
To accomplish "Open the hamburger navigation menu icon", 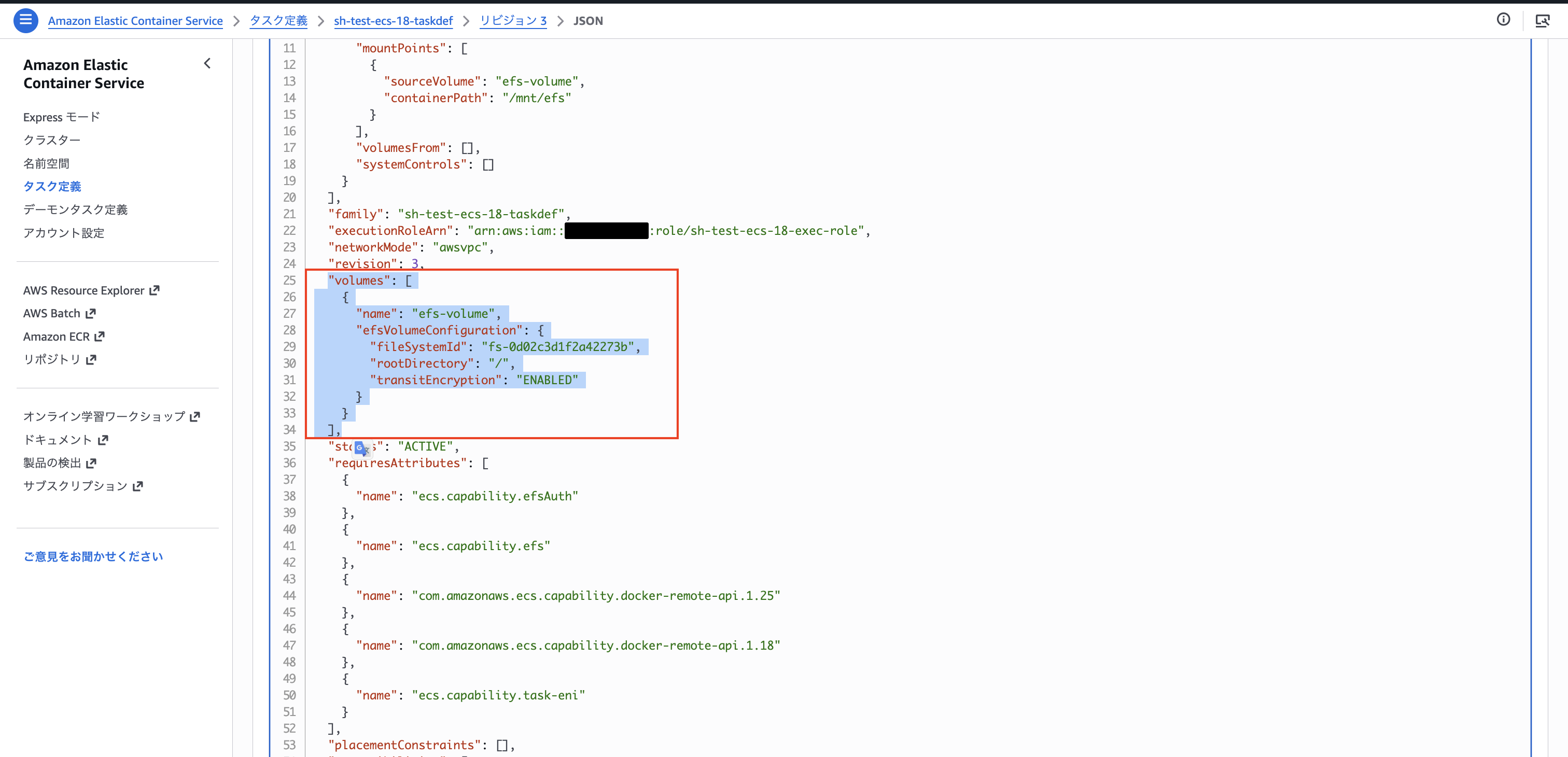I will pyautogui.click(x=25, y=20).
